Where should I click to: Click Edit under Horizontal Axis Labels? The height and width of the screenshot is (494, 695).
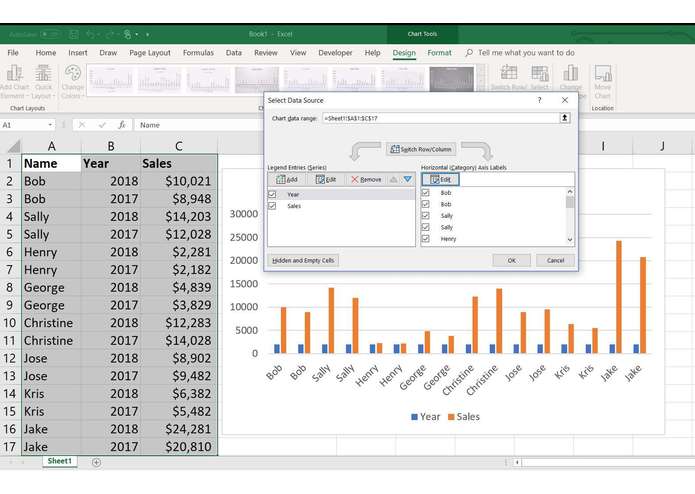(x=441, y=179)
